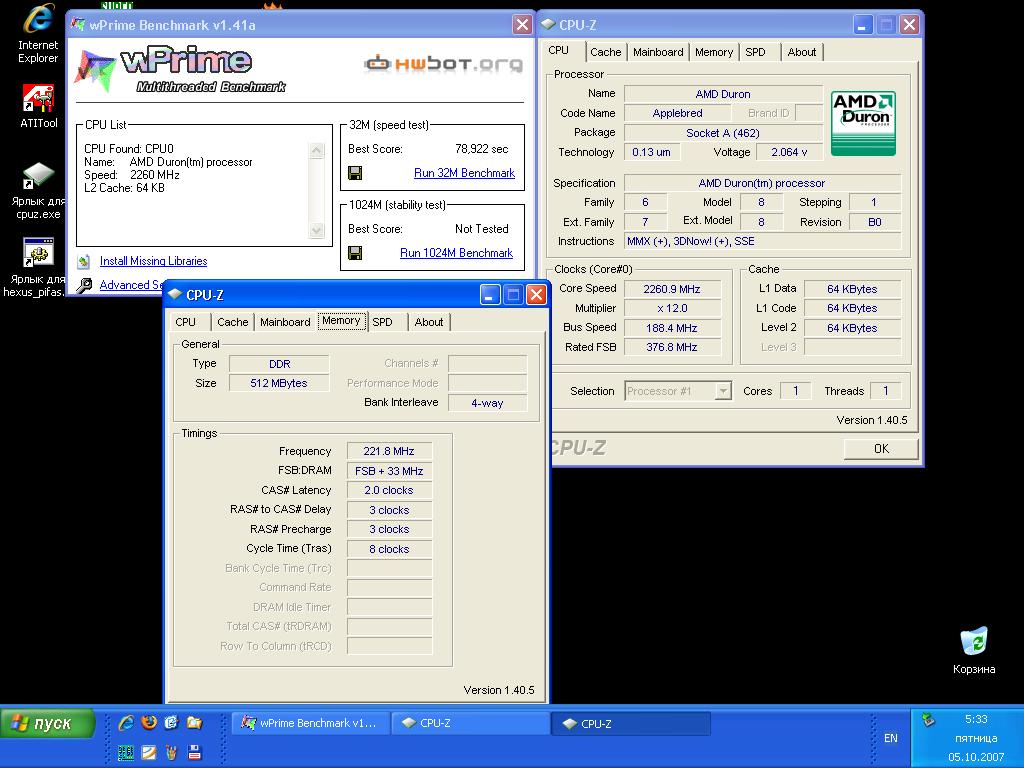
Task: Open About tab in processor CPU-Z window
Action: tap(801, 52)
